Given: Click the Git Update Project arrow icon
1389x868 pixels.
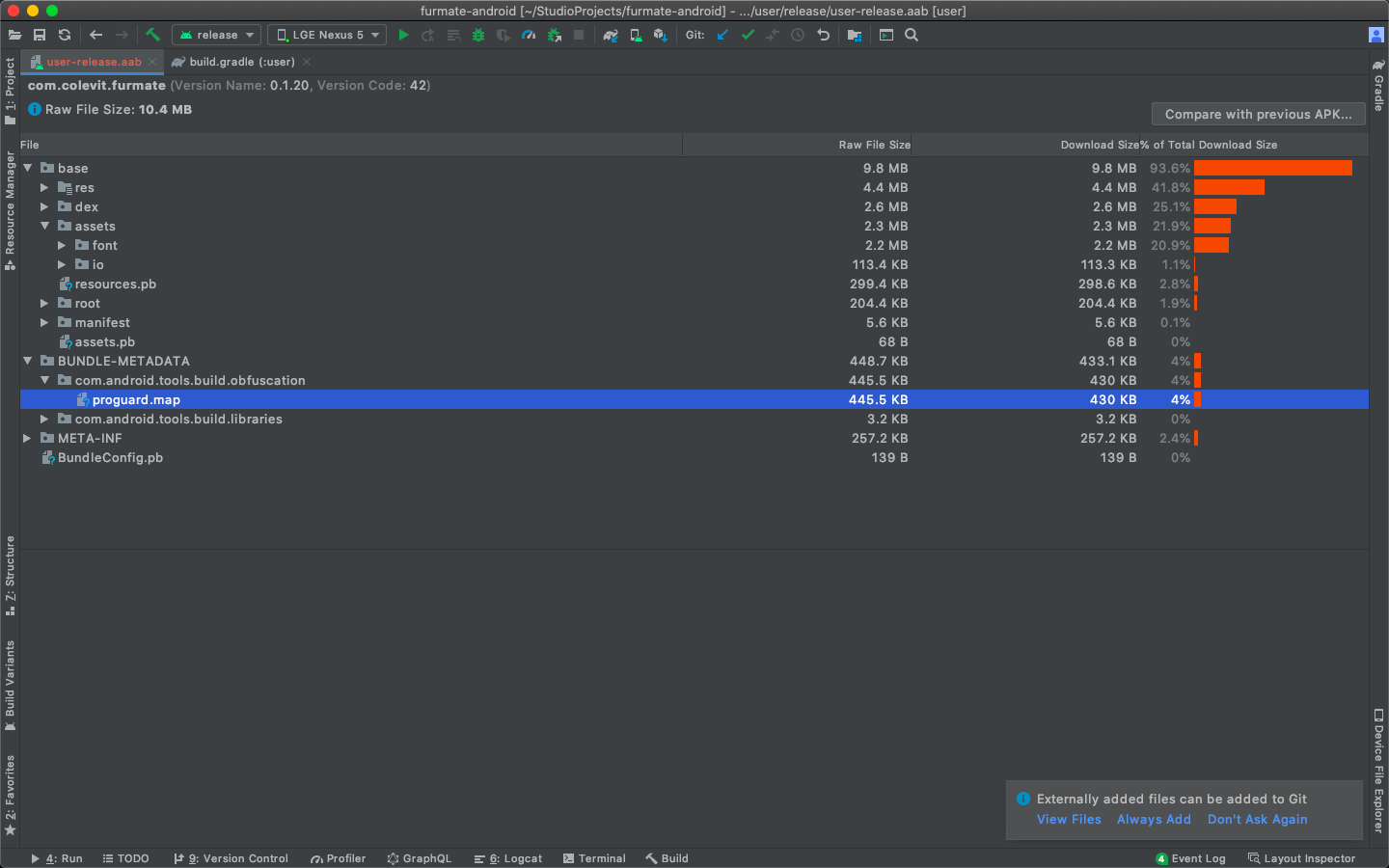Looking at the screenshot, I should [722, 35].
